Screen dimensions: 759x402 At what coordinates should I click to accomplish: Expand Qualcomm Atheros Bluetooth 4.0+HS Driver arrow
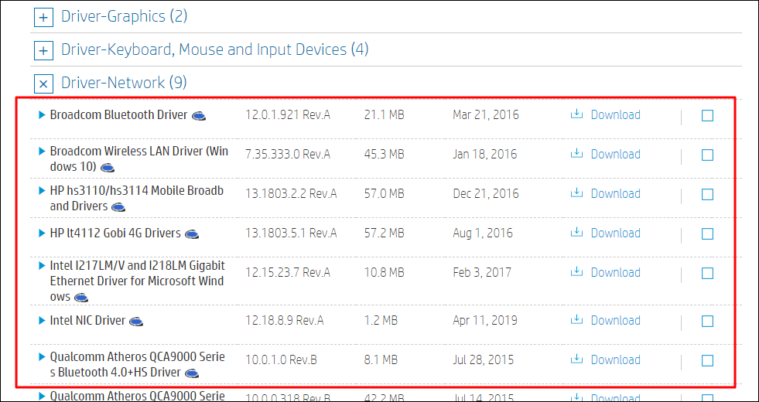pyautogui.click(x=41, y=356)
